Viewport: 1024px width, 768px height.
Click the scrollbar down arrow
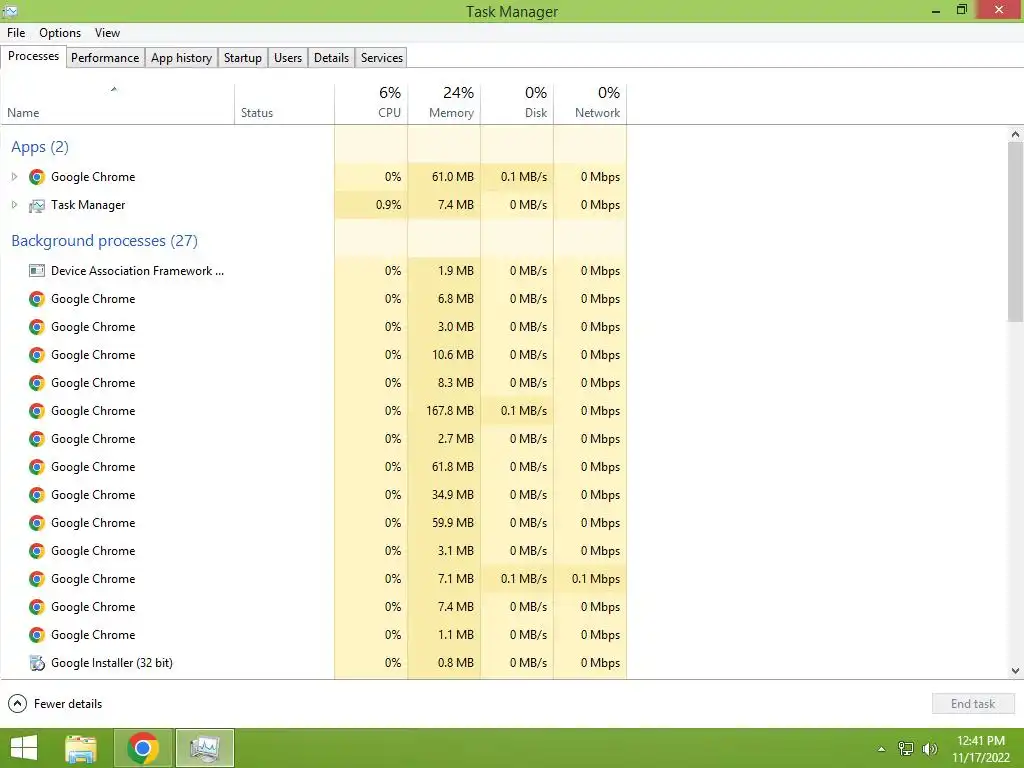point(1015,671)
